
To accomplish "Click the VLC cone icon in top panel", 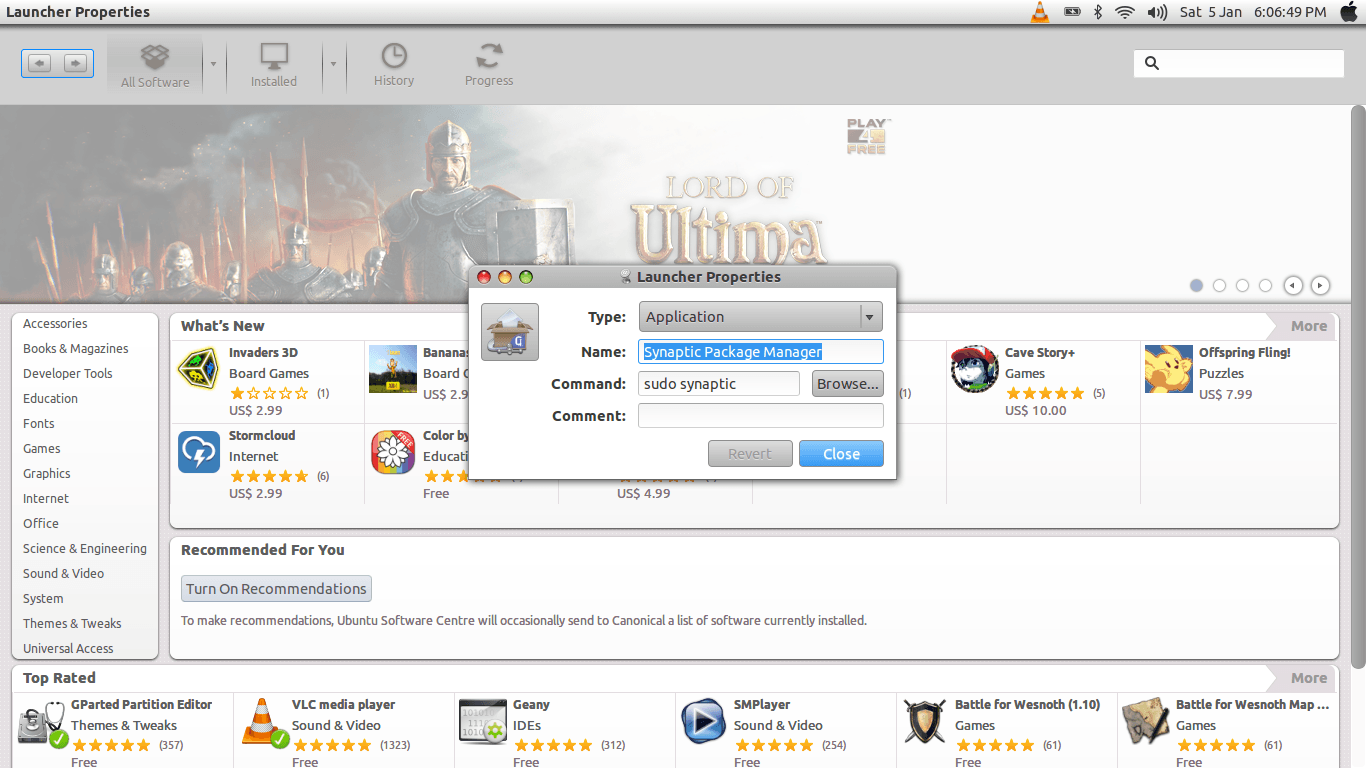I will pyautogui.click(x=1040, y=12).
